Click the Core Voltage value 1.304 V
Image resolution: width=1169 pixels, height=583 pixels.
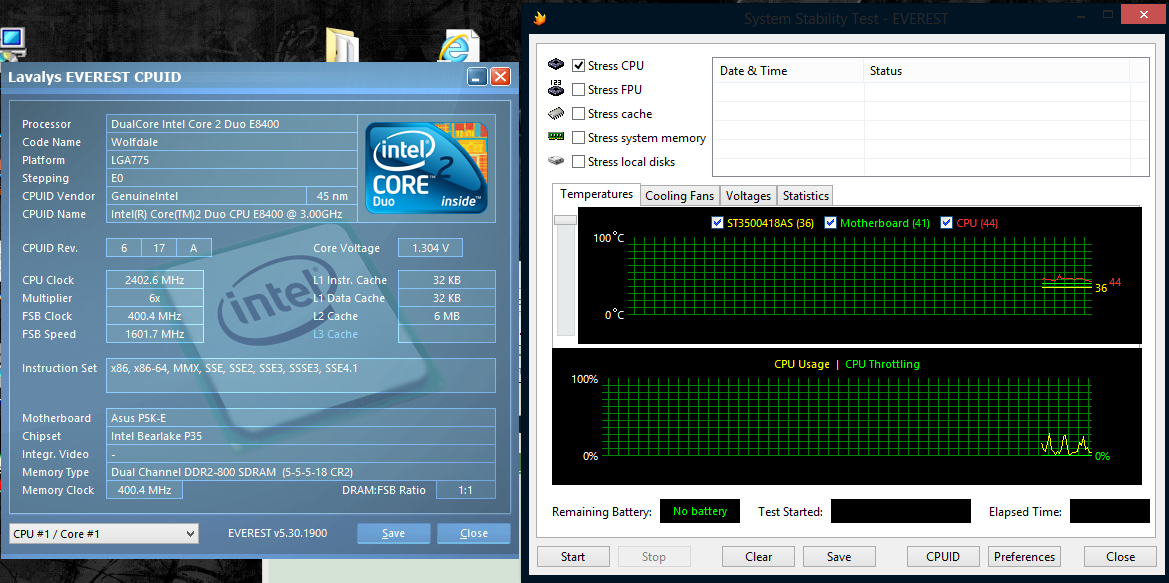(430, 248)
